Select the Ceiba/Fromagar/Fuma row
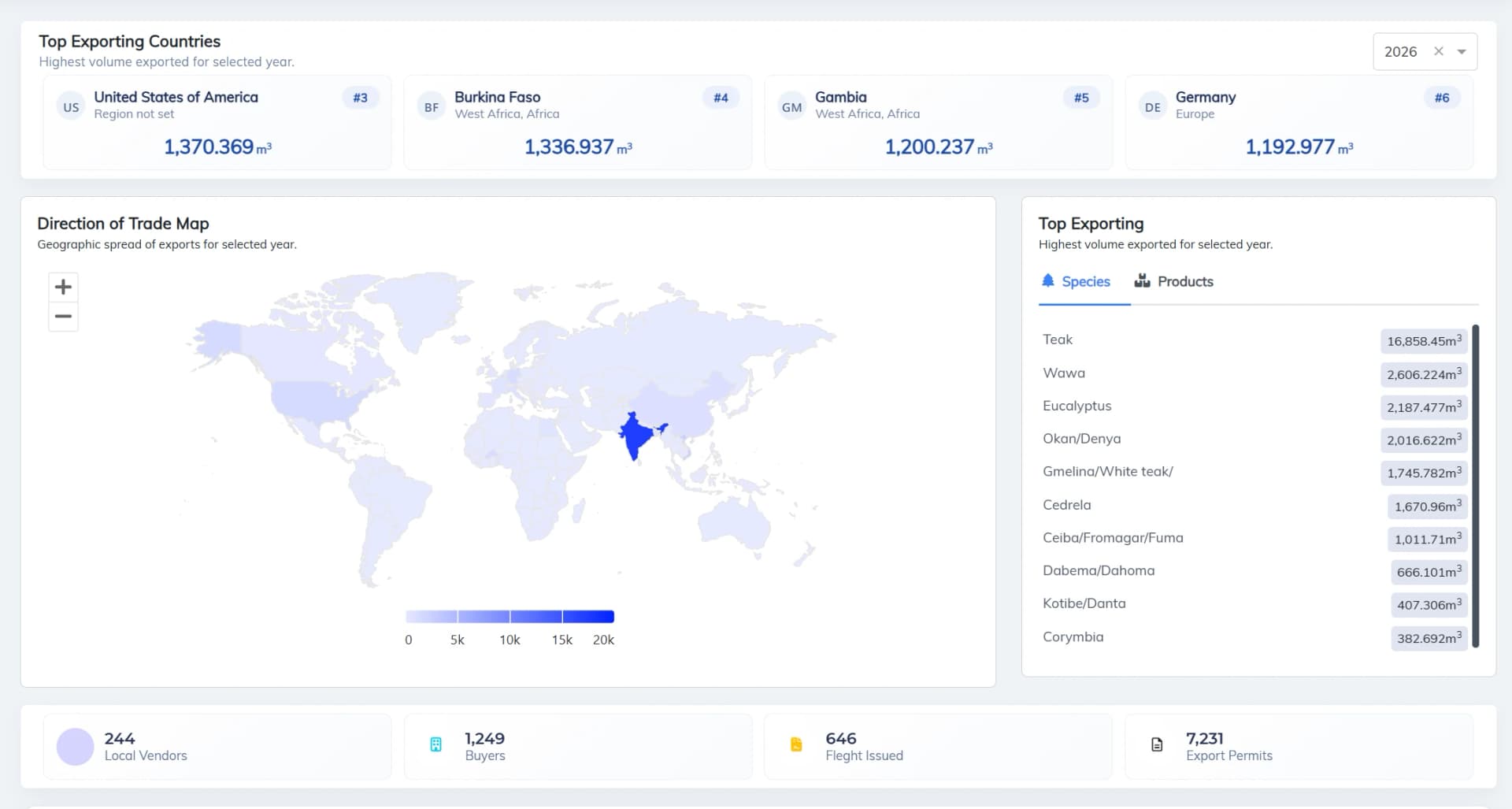 1254,539
